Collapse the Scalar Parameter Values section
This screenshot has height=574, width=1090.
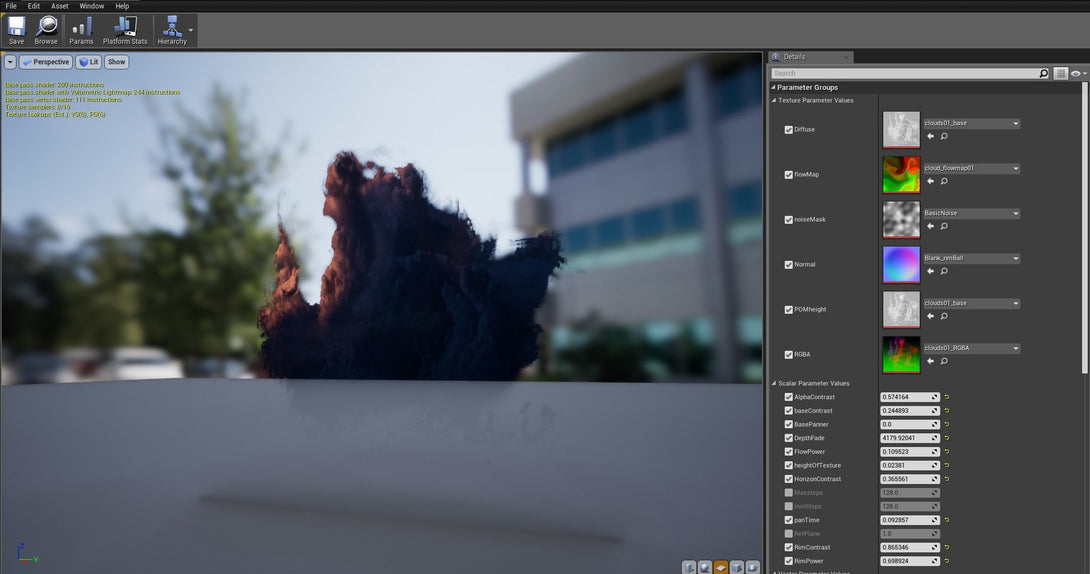pyautogui.click(x=774, y=384)
